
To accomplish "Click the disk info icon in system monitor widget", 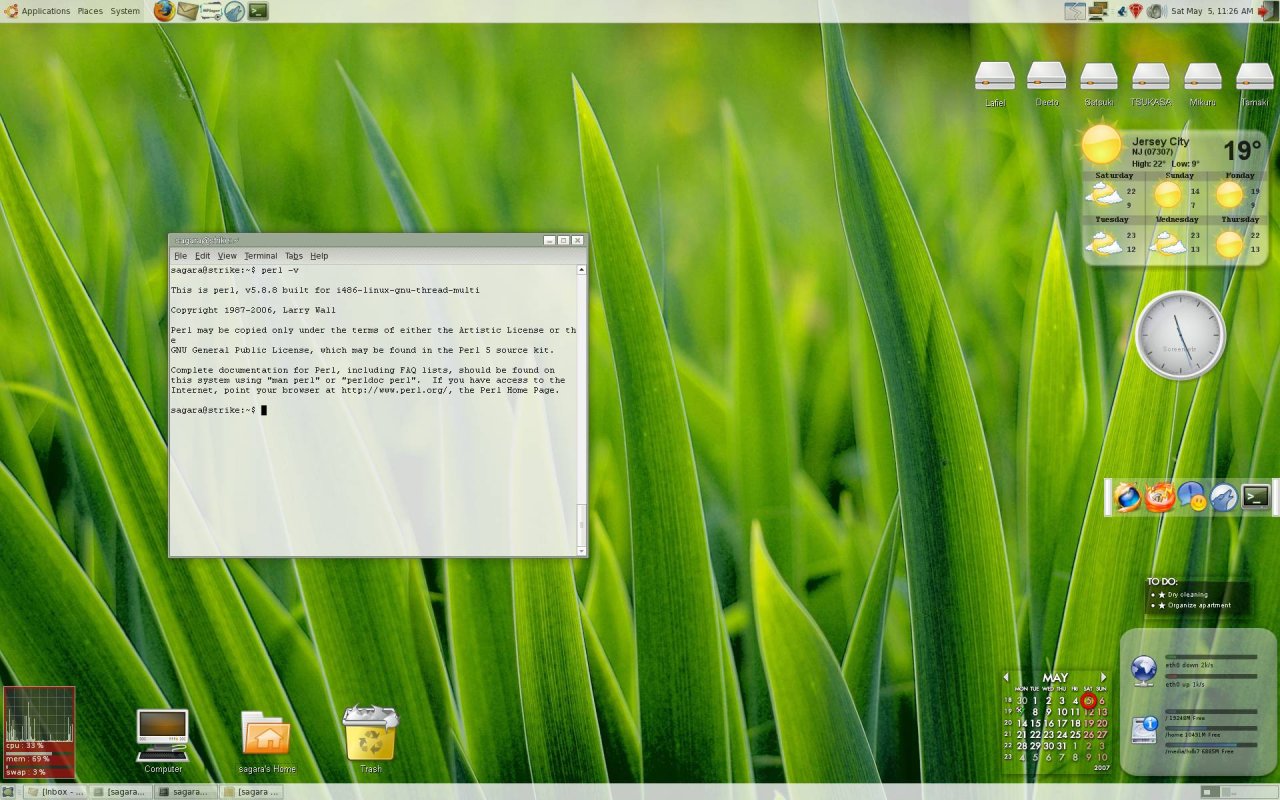I will pyautogui.click(x=1144, y=730).
